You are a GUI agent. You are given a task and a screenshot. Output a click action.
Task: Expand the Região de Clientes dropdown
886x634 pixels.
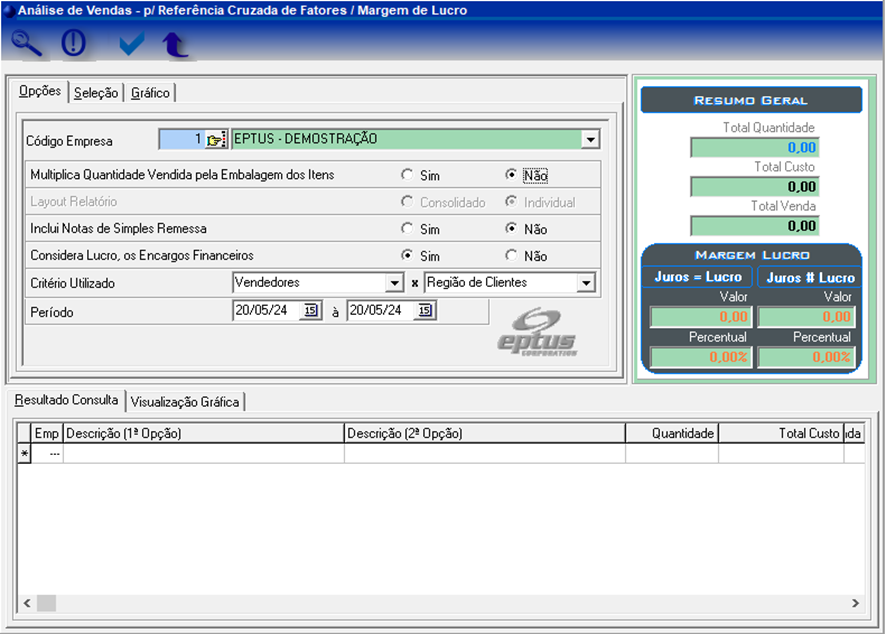point(585,283)
